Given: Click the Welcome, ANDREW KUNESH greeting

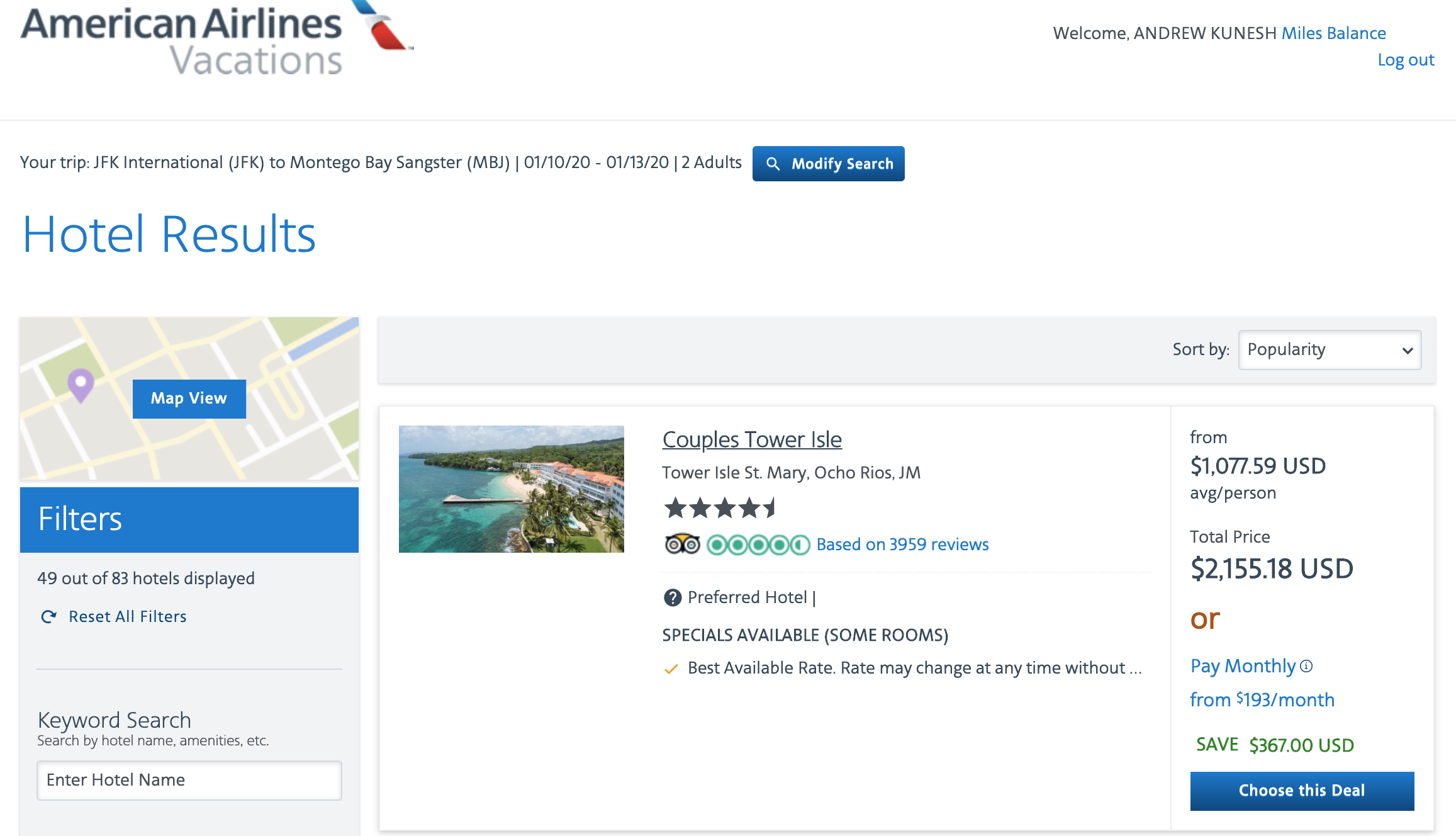Looking at the screenshot, I should click(1165, 33).
